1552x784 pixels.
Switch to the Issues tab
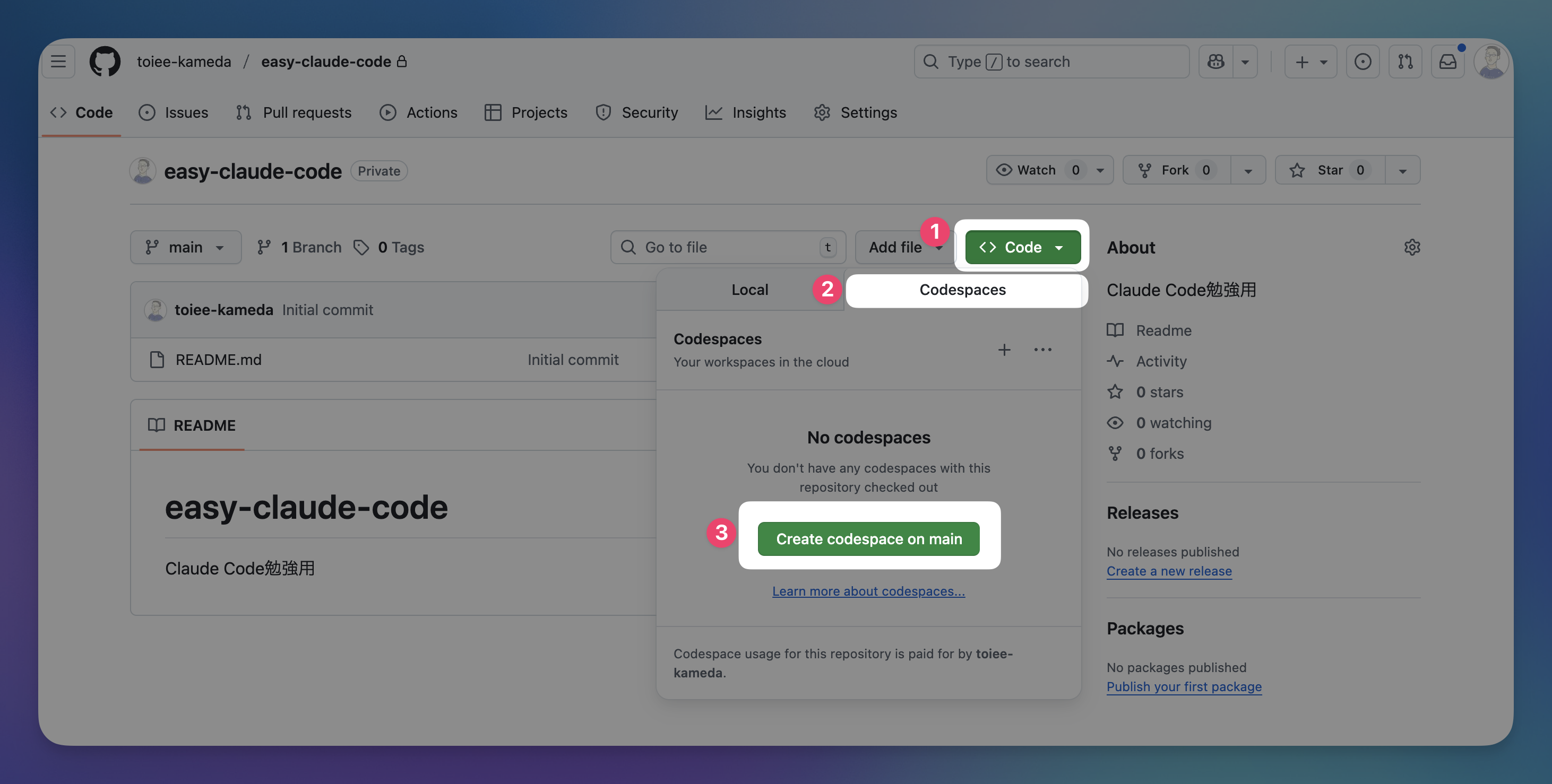174,112
